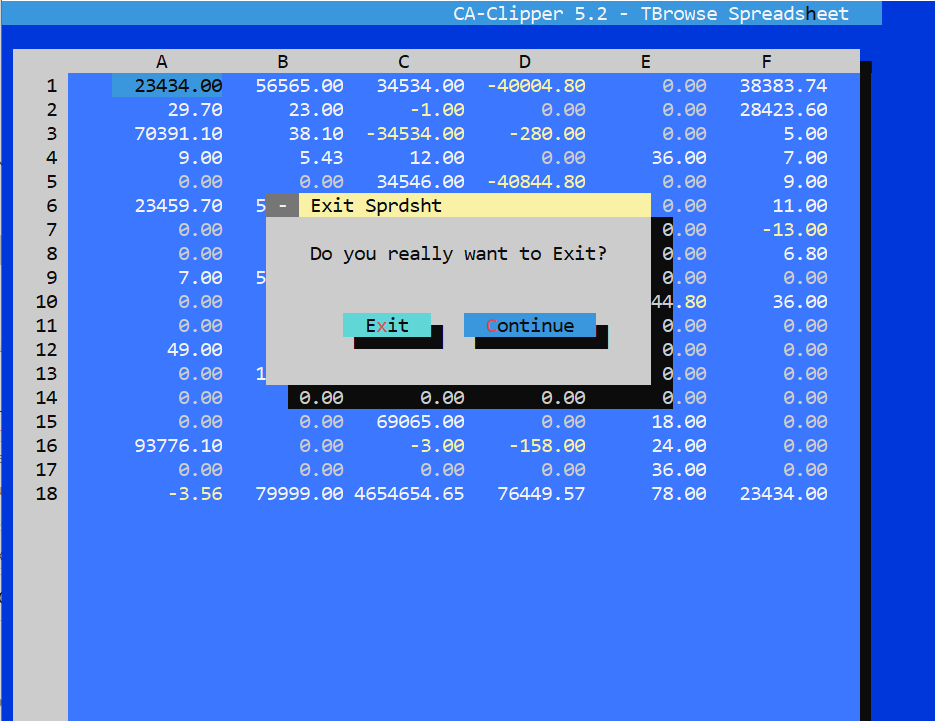Click row number 18

pos(47,493)
